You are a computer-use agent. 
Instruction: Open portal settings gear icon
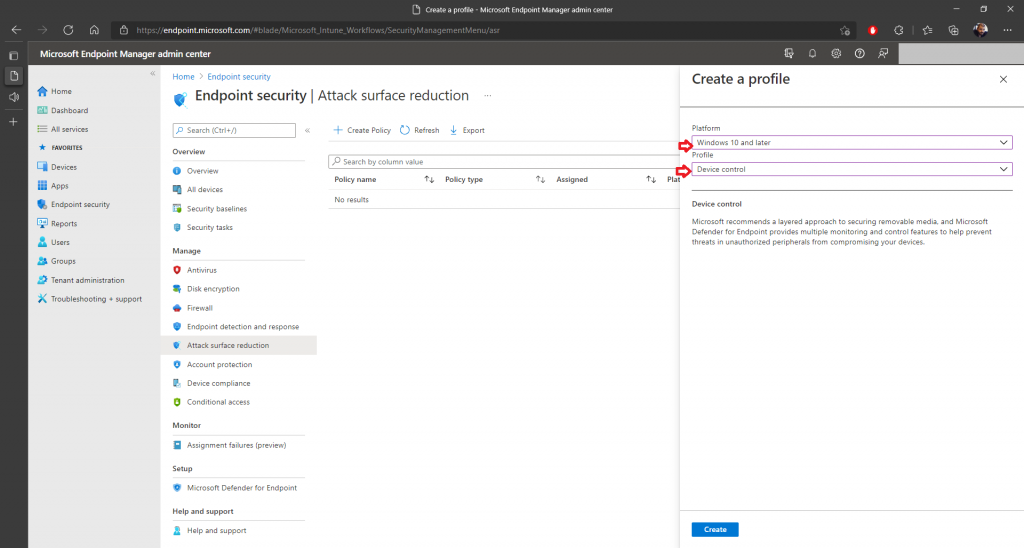pos(836,54)
